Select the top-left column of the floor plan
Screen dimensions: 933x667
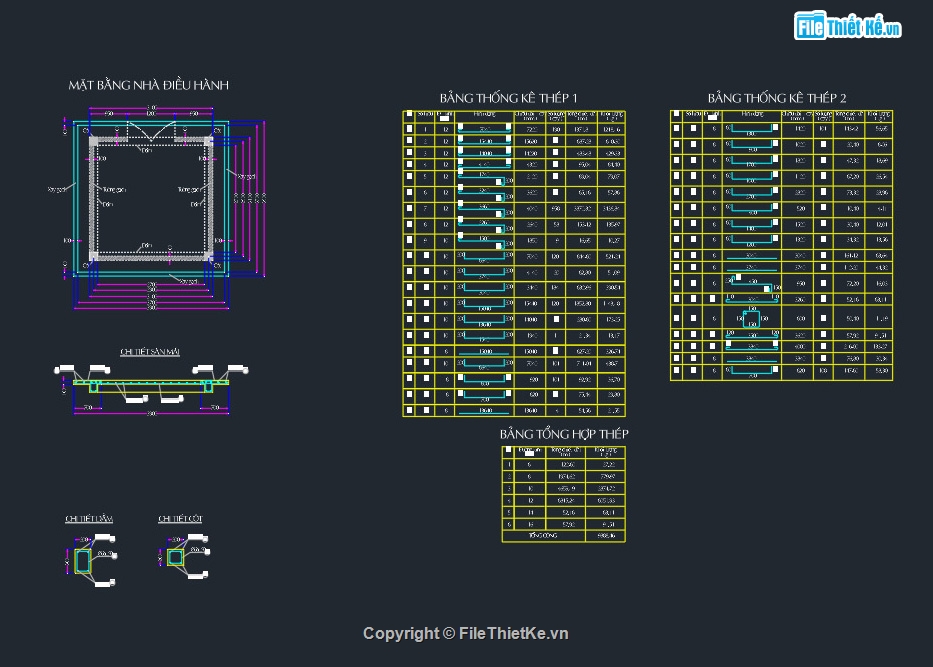pyautogui.click(x=94, y=143)
